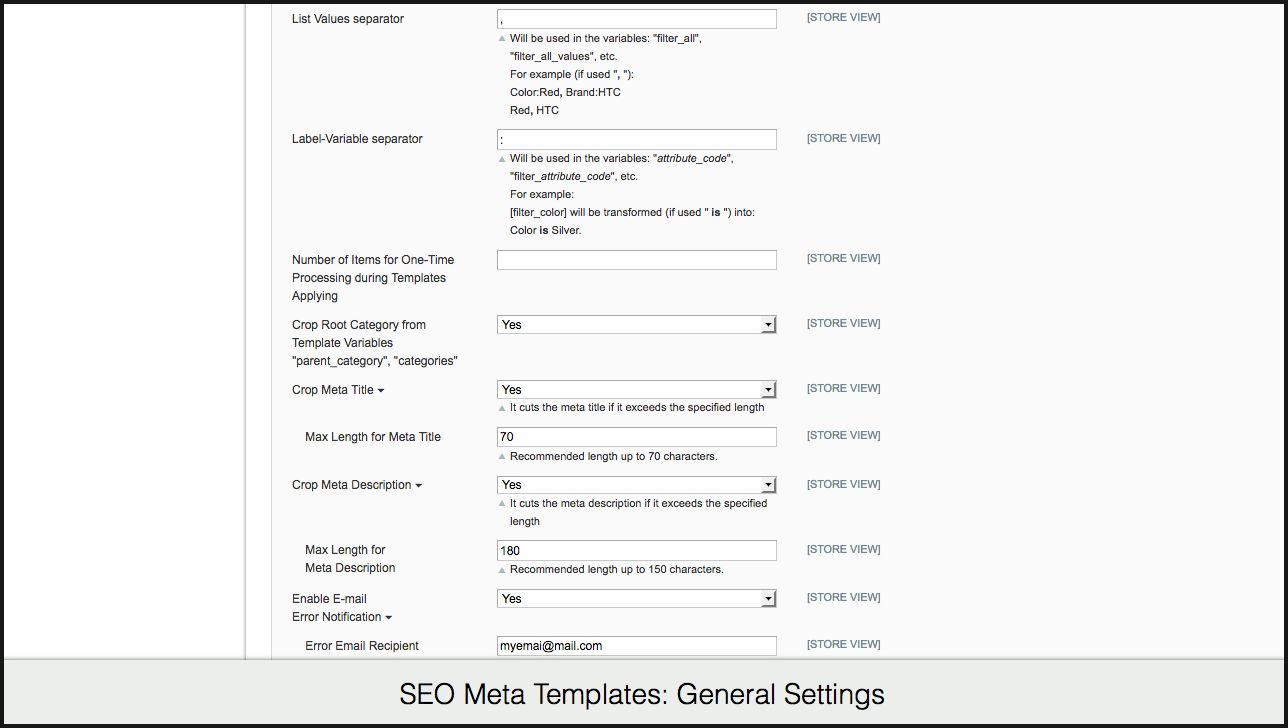
Task: Click the hint triangle under List Values separator
Action: point(502,38)
